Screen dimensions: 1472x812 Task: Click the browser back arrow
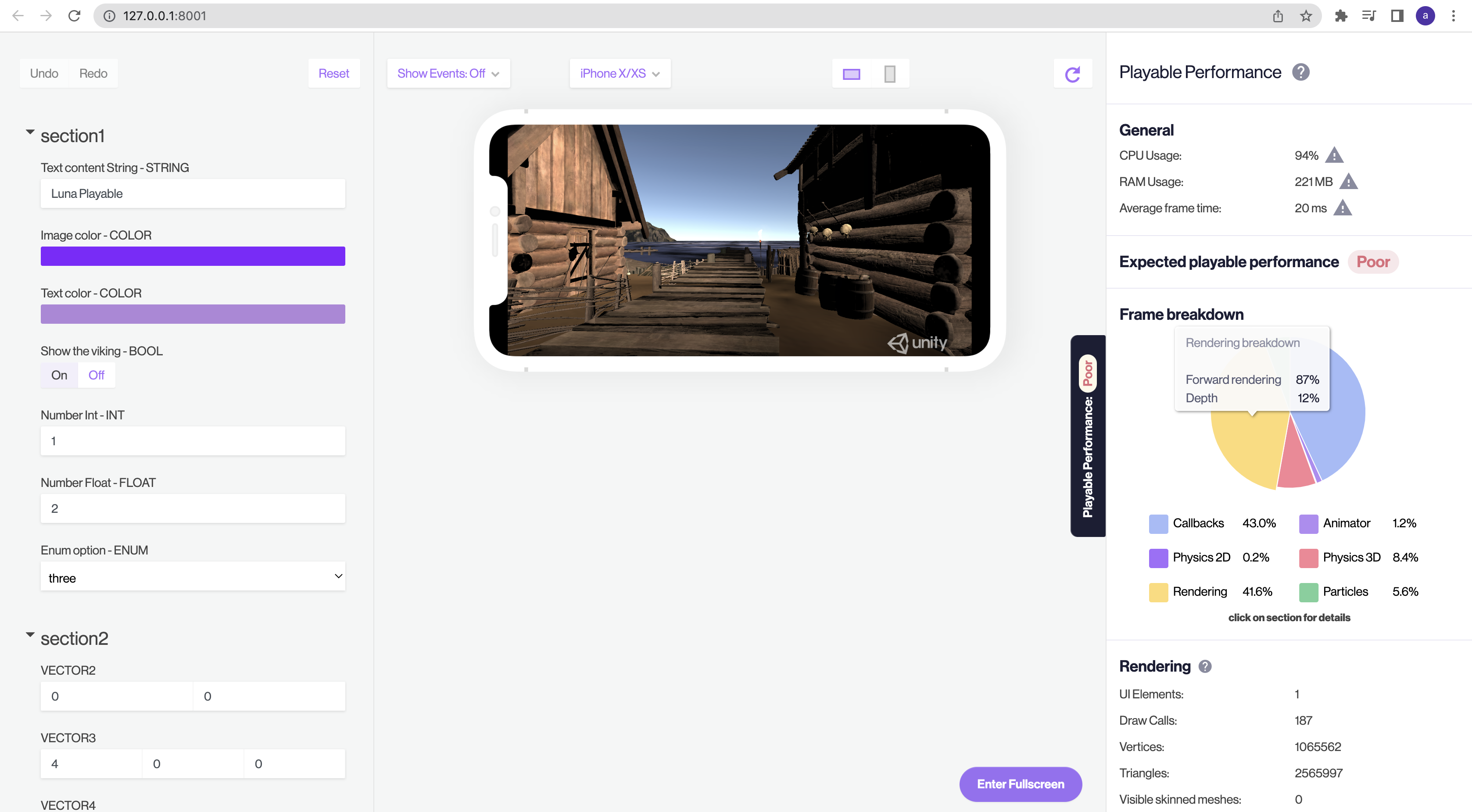(18, 15)
